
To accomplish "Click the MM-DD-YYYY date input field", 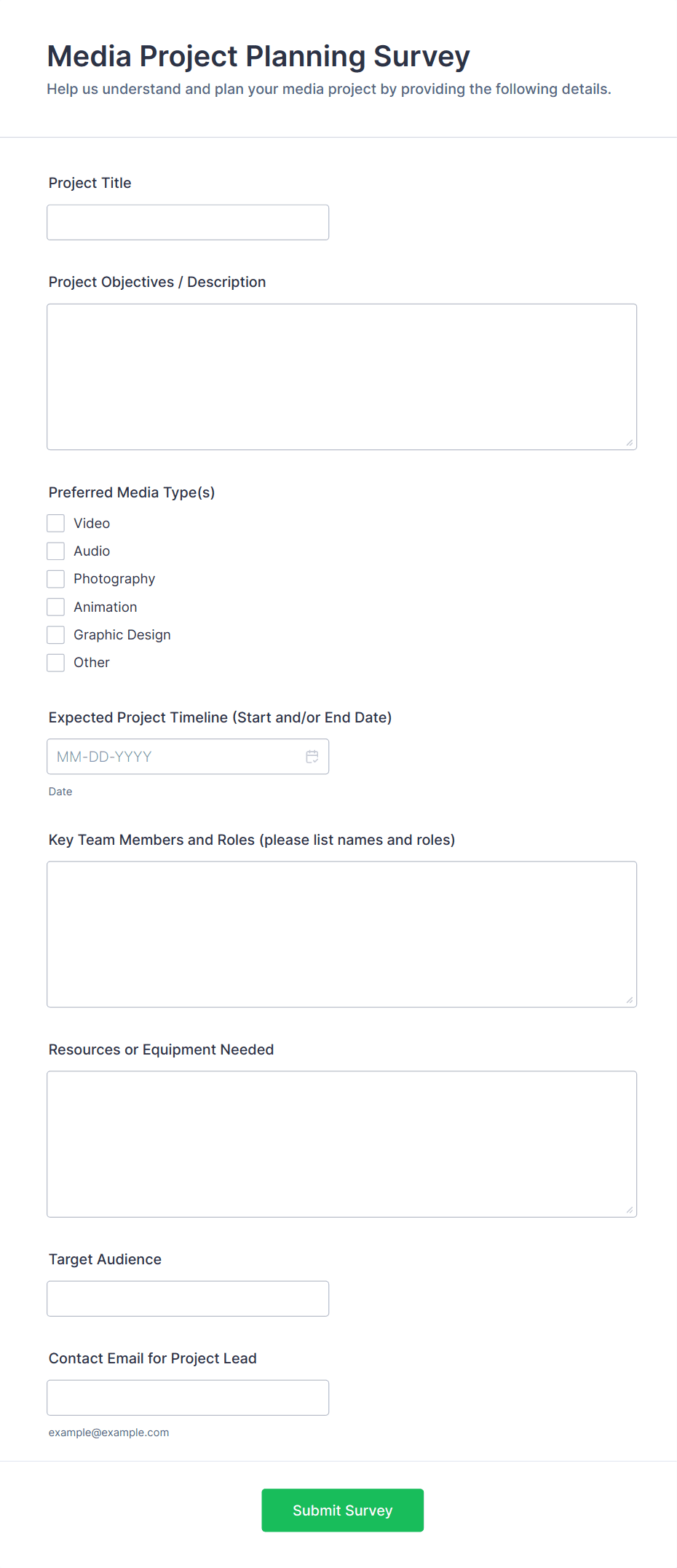I will click(x=175, y=757).
